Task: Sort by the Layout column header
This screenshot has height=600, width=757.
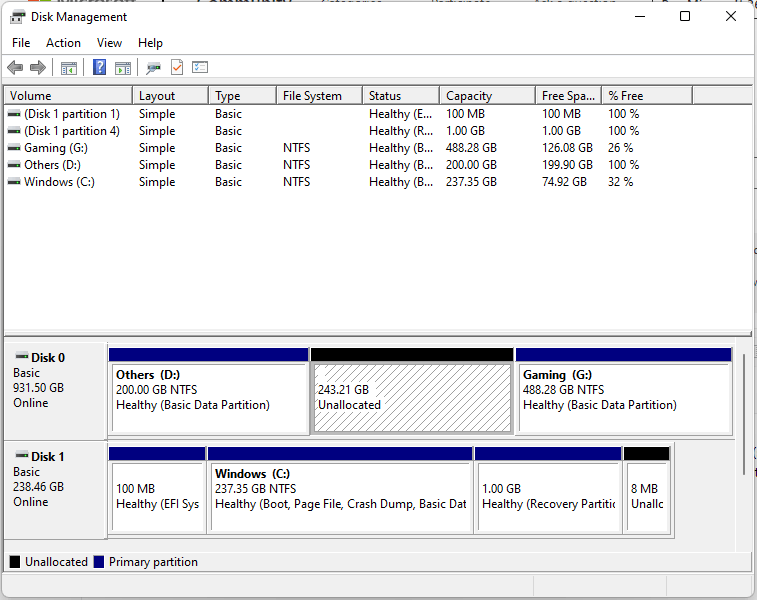Action: click(170, 96)
